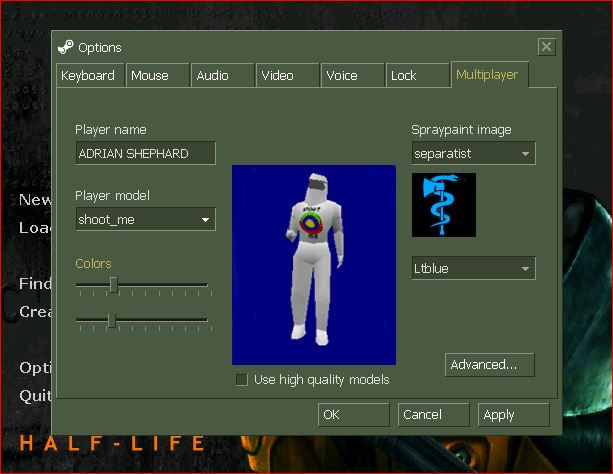Click the Advanced... button
Screen dimensions: 613x474
click(x=489, y=365)
